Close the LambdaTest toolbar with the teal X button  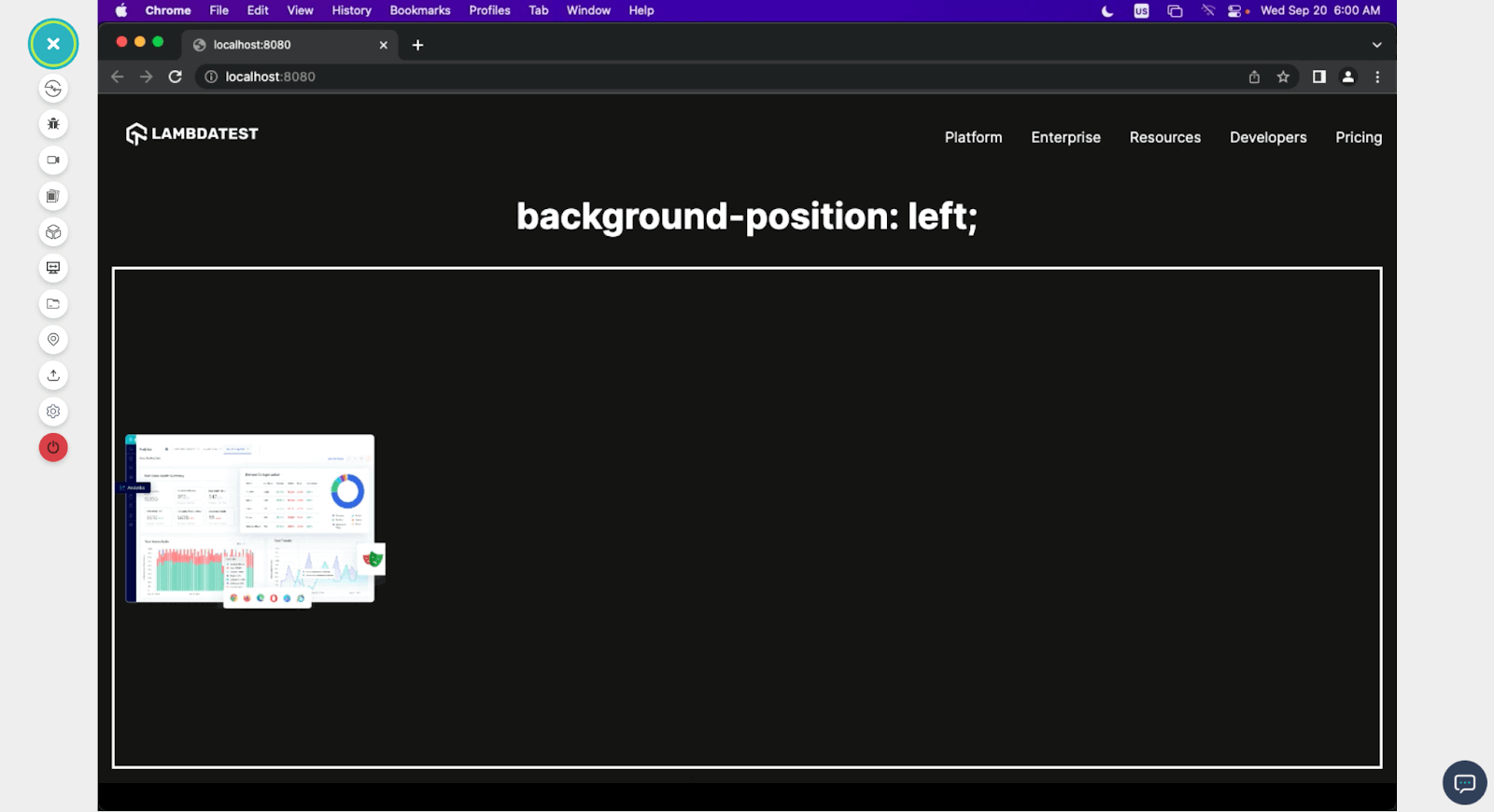pos(53,44)
